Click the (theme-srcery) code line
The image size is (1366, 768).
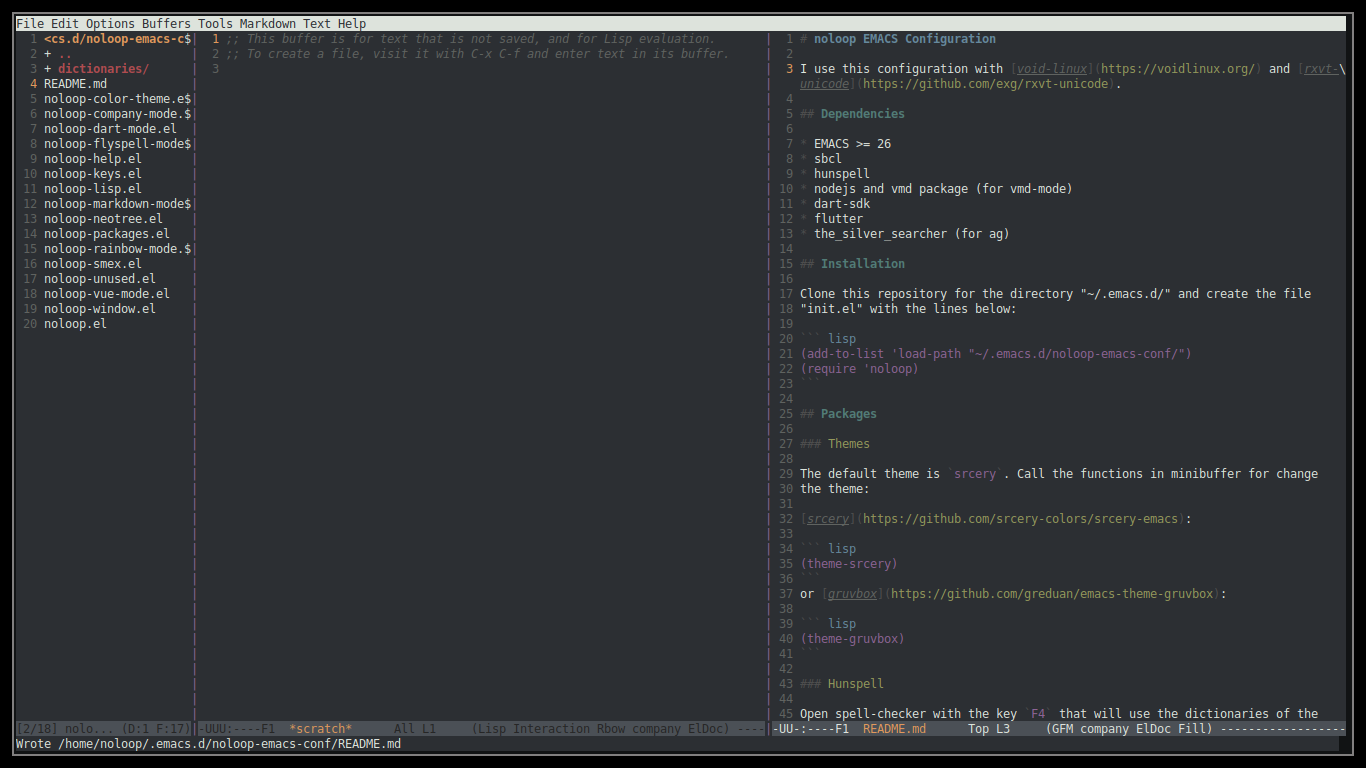click(849, 564)
